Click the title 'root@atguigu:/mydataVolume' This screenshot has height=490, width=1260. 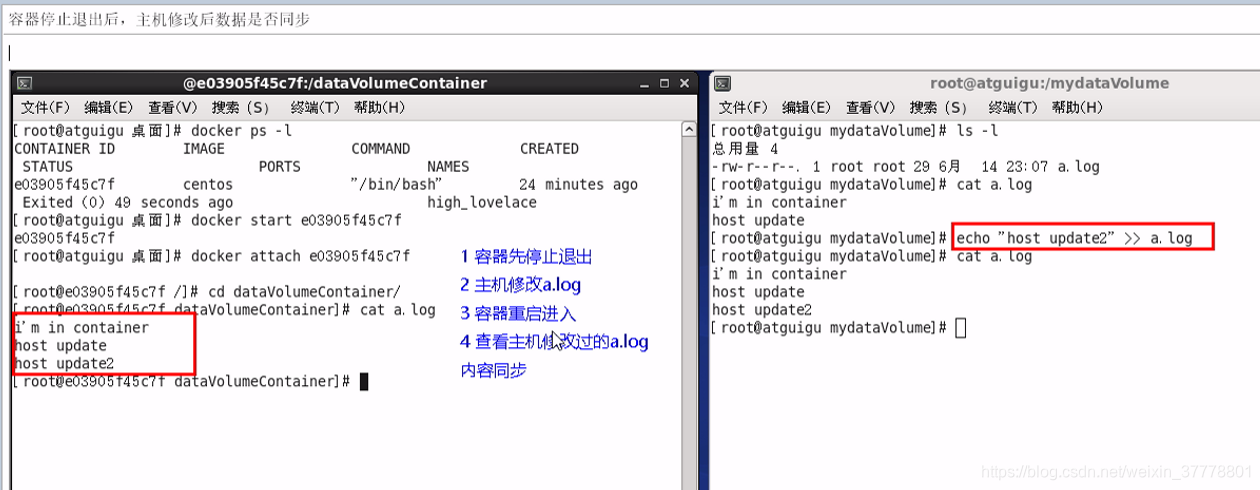[x=1049, y=84]
